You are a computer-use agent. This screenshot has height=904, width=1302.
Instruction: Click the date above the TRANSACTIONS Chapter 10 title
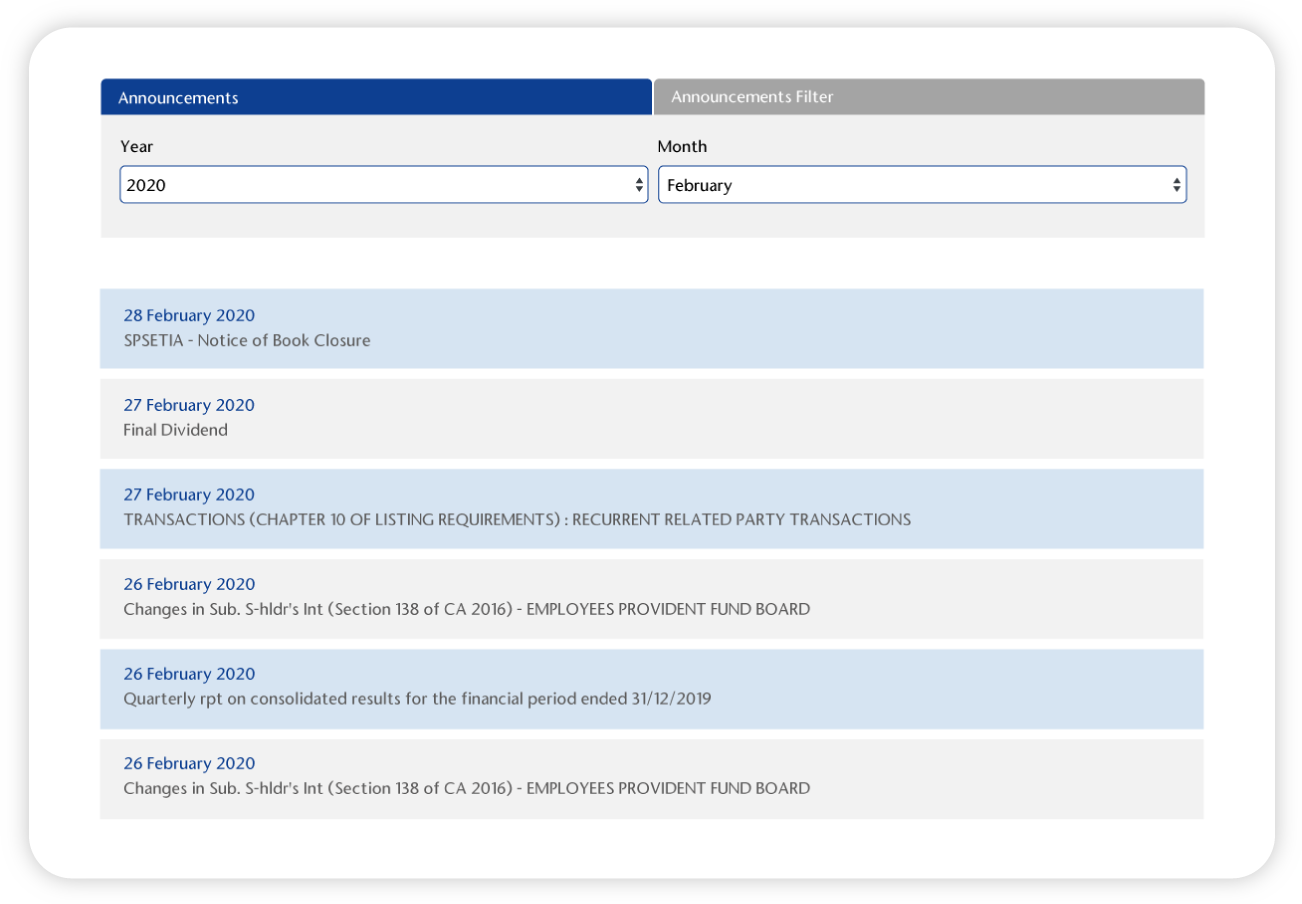tap(189, 495)
